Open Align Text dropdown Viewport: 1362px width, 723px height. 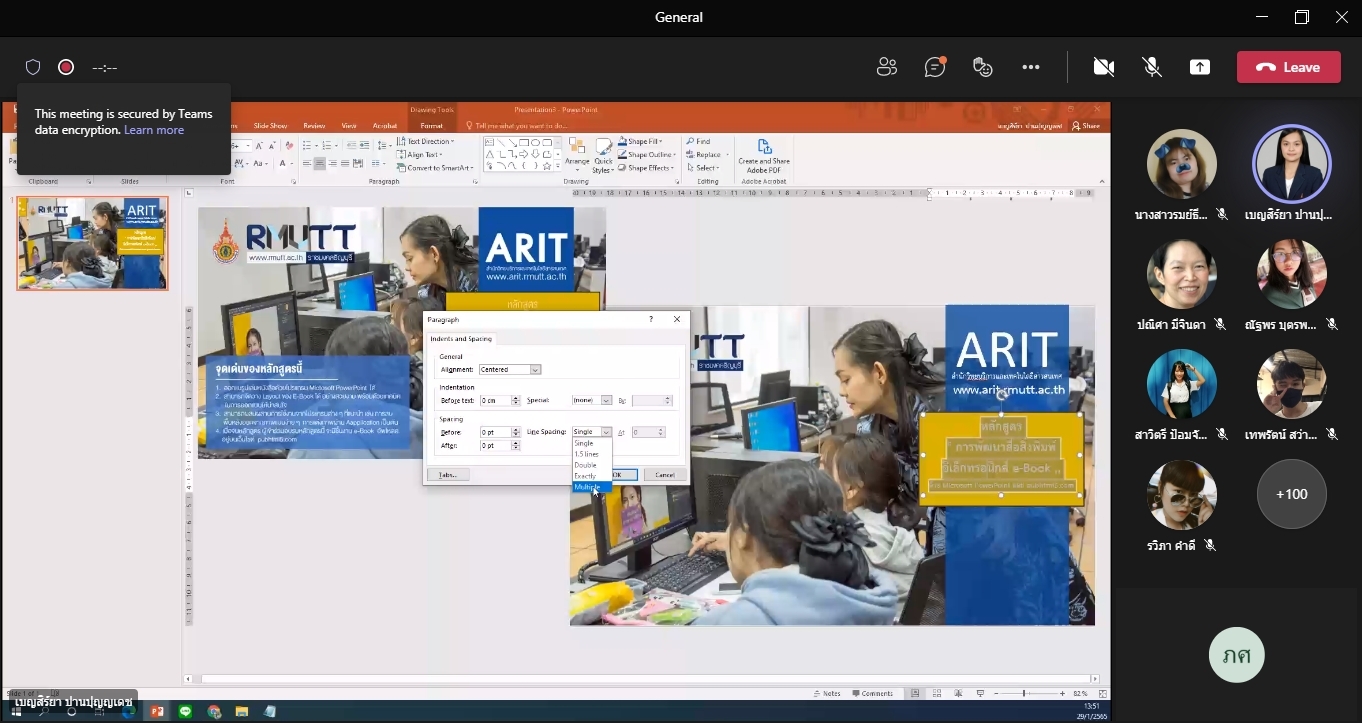click(421, 155)
